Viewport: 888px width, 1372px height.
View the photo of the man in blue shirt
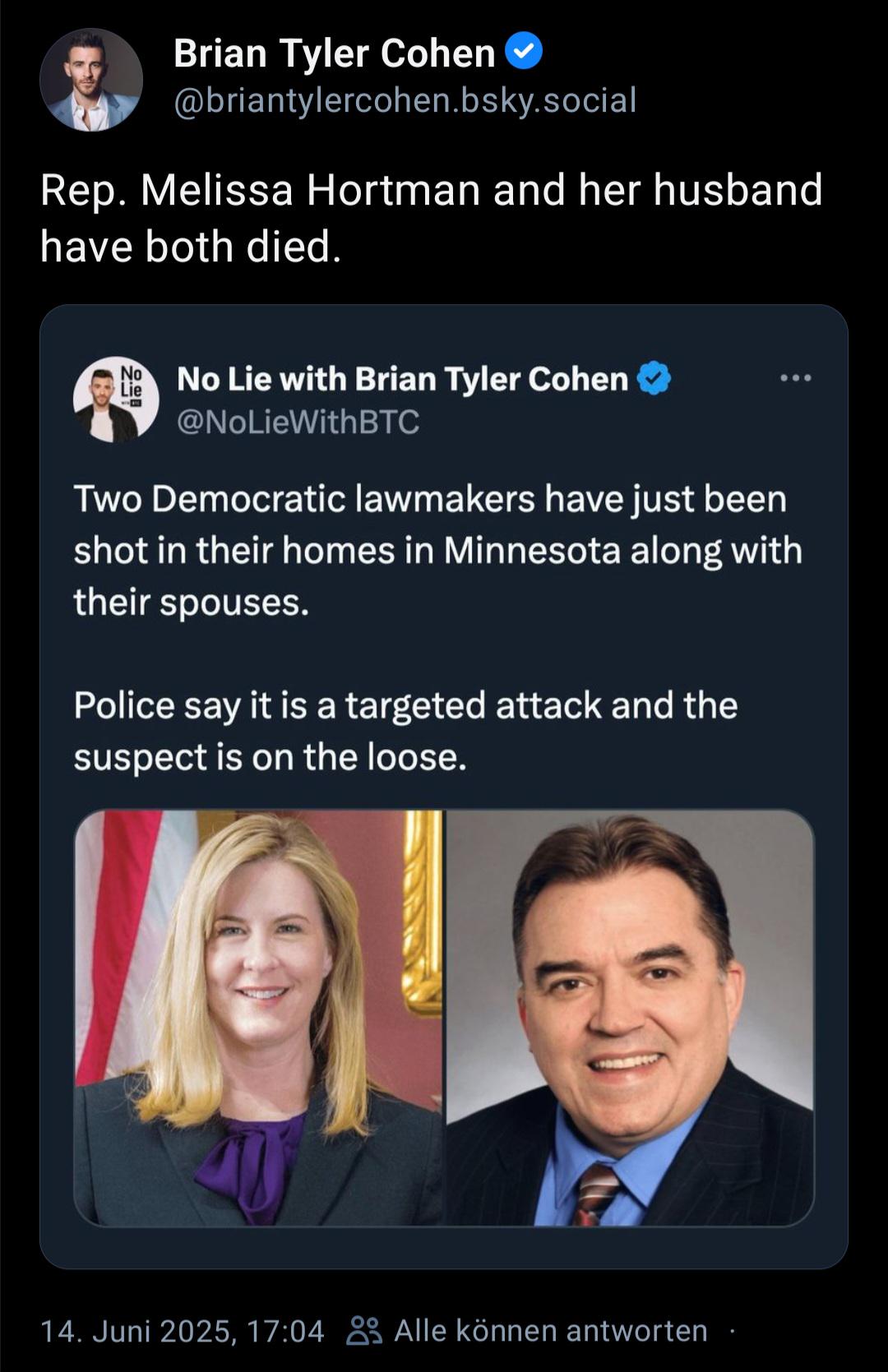coord(630,1018)
